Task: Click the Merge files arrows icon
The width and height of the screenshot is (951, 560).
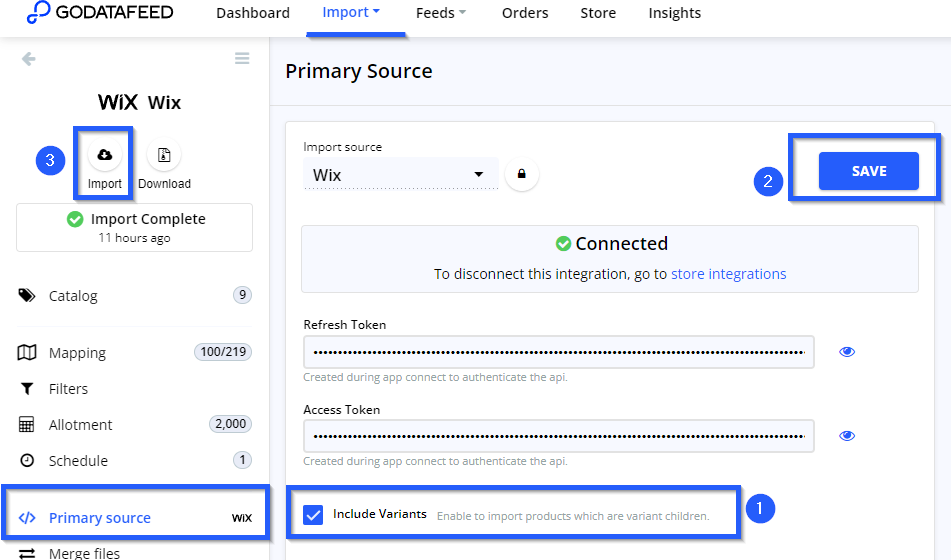Action: (27, 553)
